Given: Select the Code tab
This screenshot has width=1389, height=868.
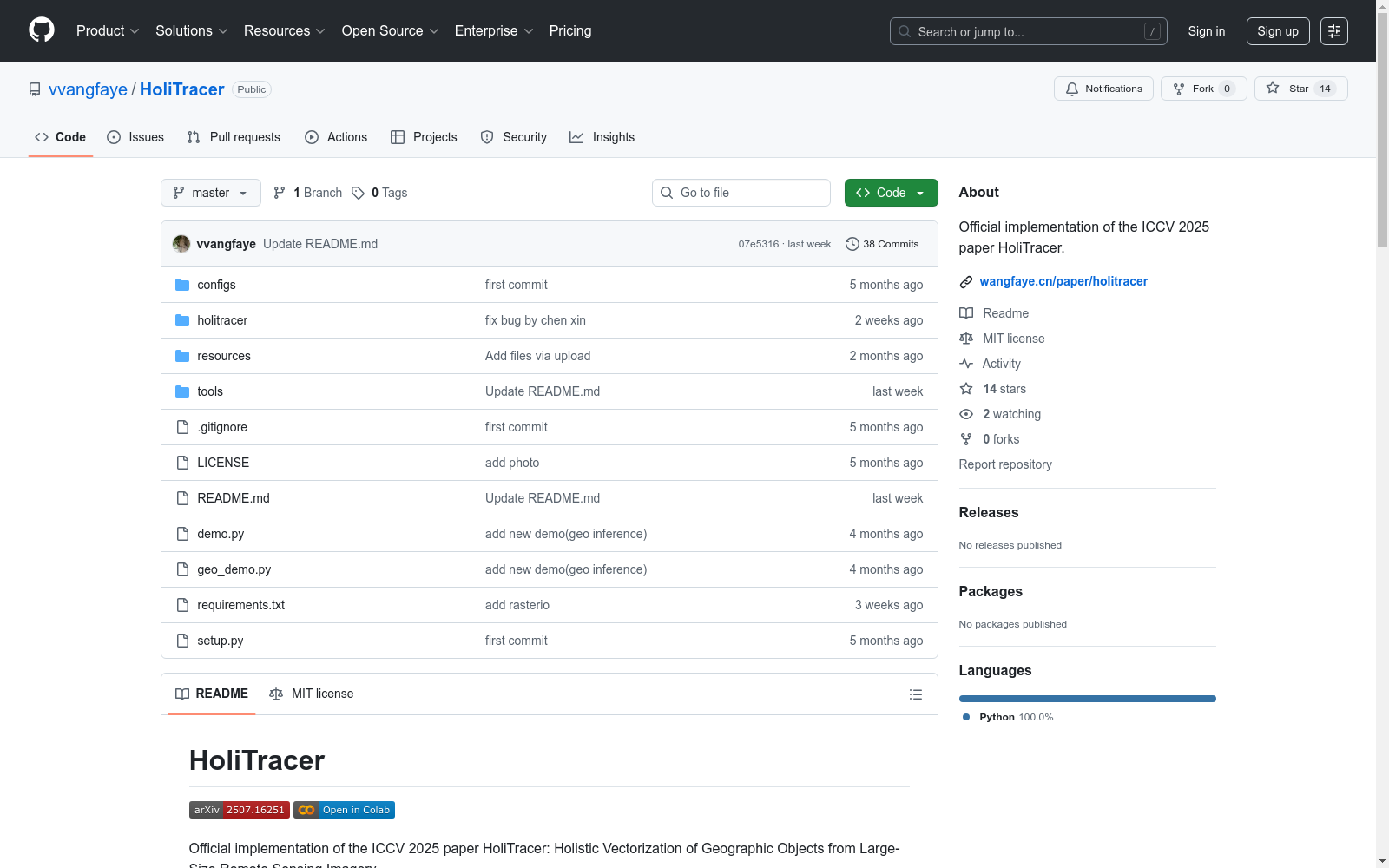Looking at the screenshot, I should 61,137.
